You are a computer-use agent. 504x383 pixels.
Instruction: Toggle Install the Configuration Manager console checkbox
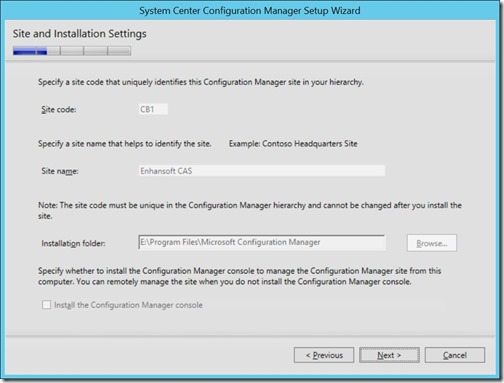46,305
